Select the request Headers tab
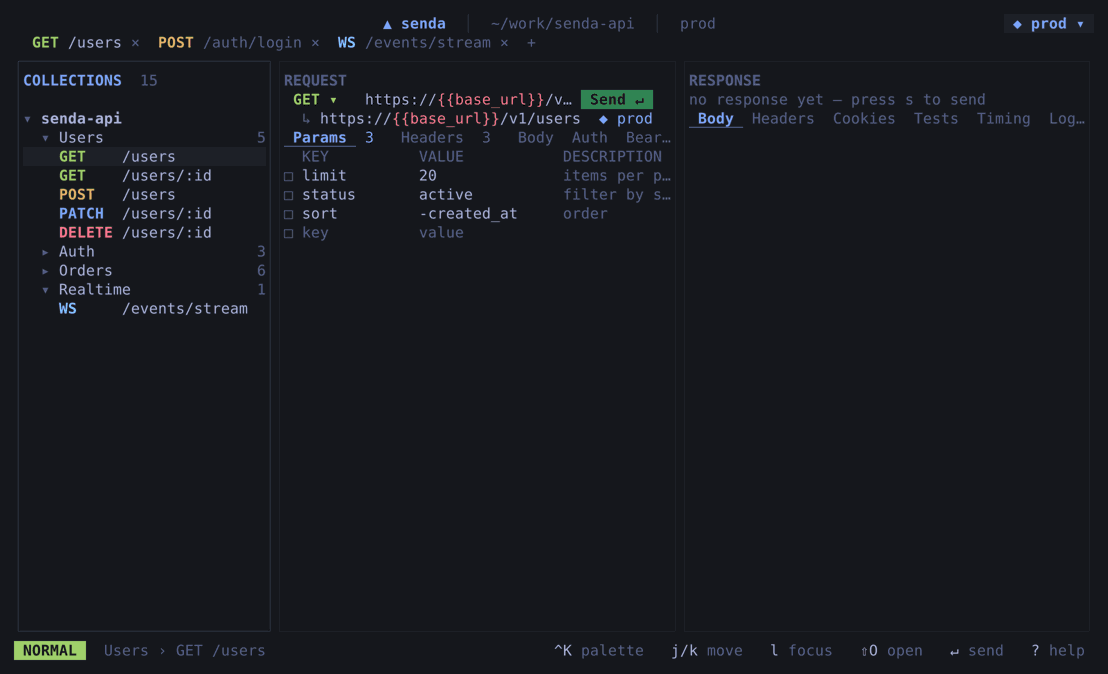The height and width of the screenshot is (674, 1108). (x=432, y=138)
